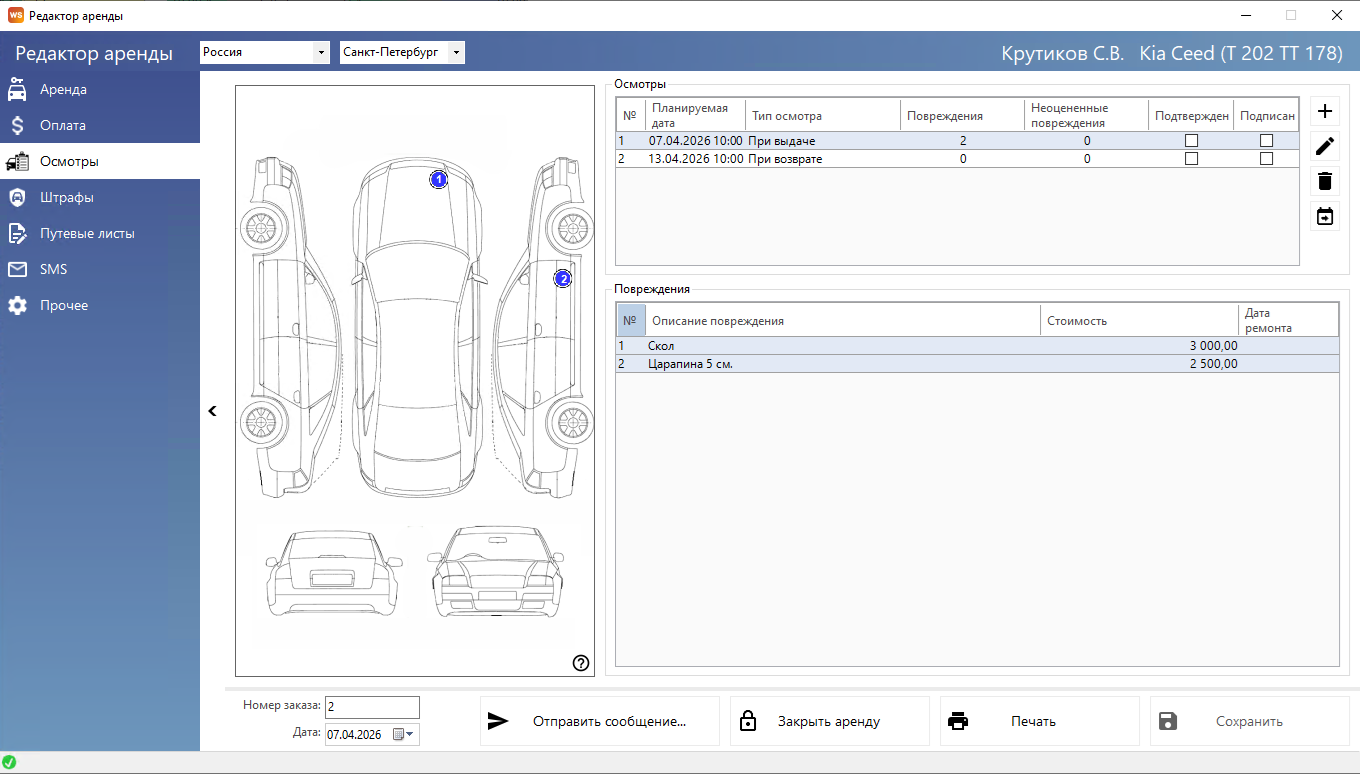Open the Россия country dropdown
The image size is (1360, 774).
[x=265, y=52]
